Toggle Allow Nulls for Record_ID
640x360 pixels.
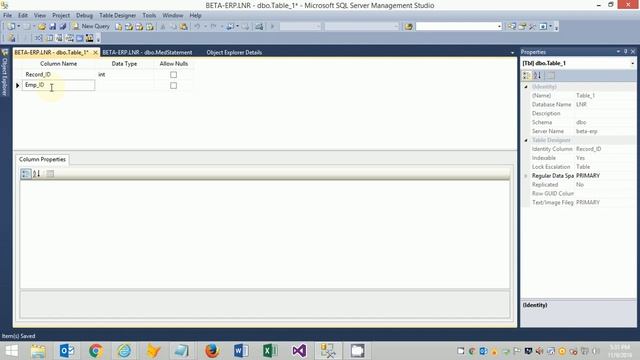point(173,75)
